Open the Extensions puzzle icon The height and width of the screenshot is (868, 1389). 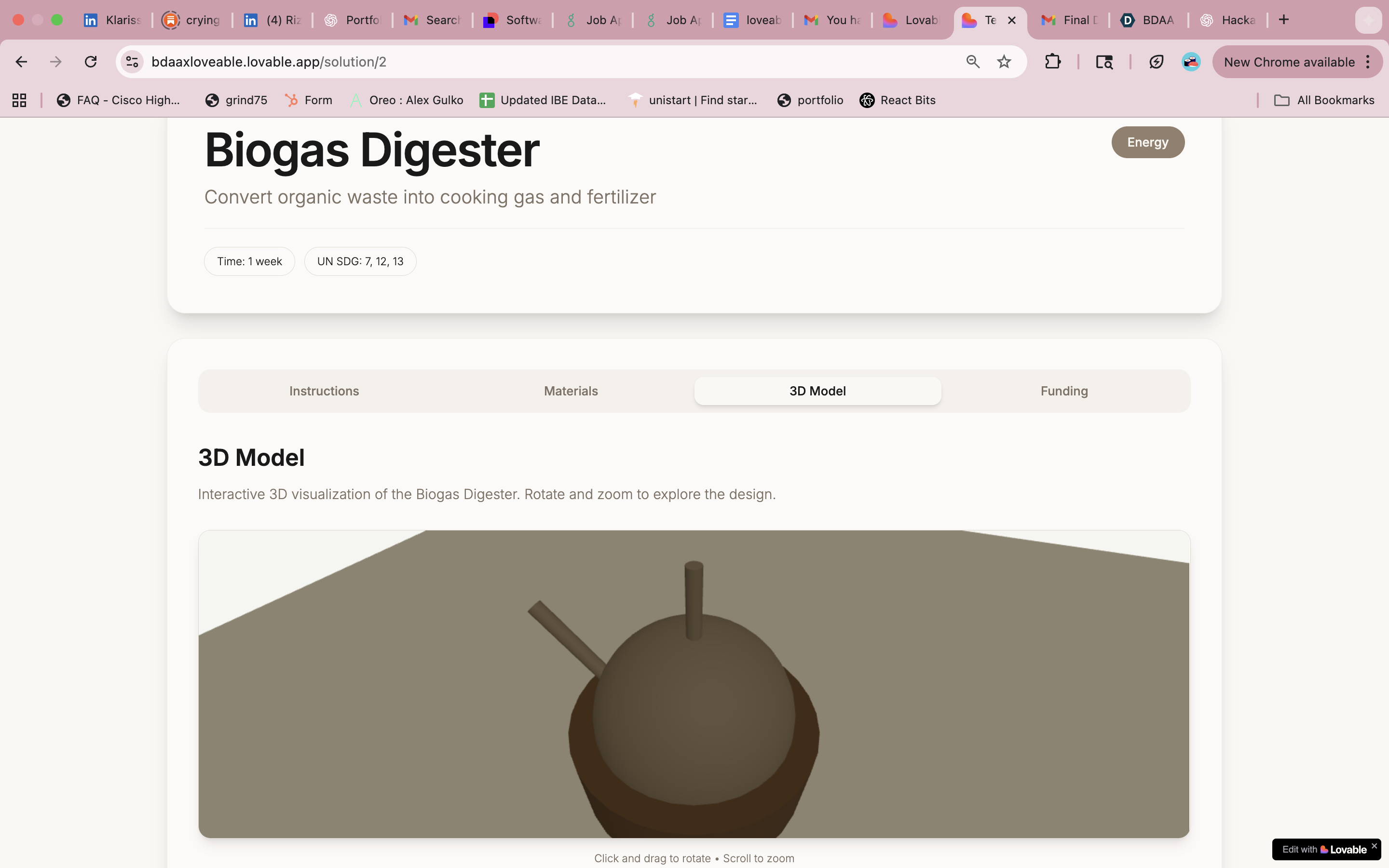point(1052,62)
